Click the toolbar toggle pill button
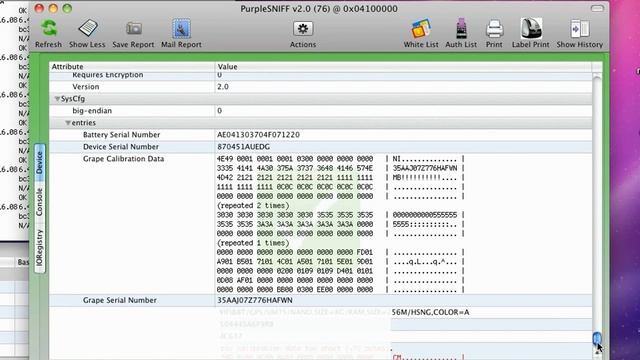Image resolution: width=640 pixels, height=360 pixels. [x=597, y=9]
